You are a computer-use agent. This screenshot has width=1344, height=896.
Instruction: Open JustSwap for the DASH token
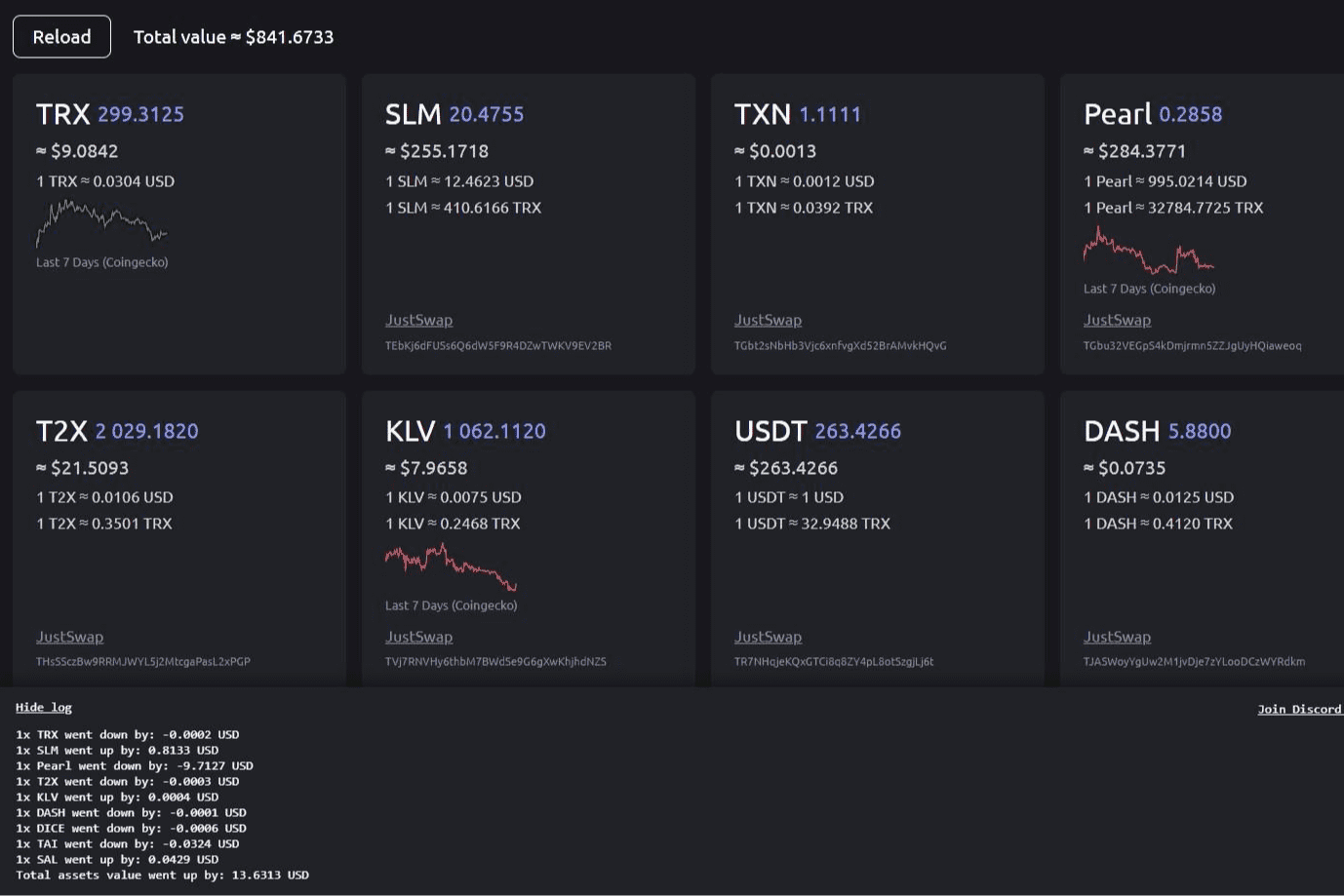[x=1117, y=636]
